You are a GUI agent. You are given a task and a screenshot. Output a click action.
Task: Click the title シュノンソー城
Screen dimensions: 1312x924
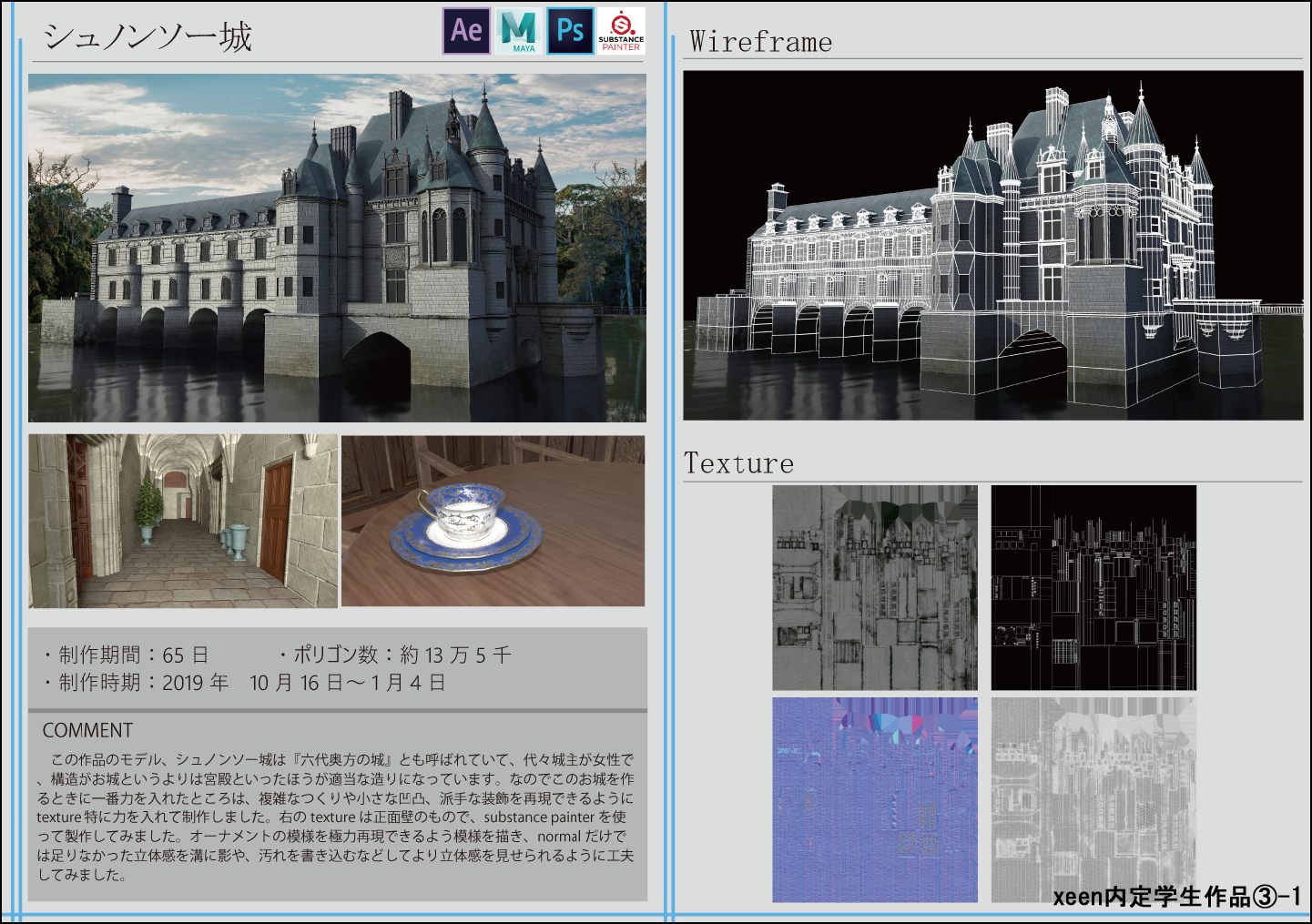[147, 36]
